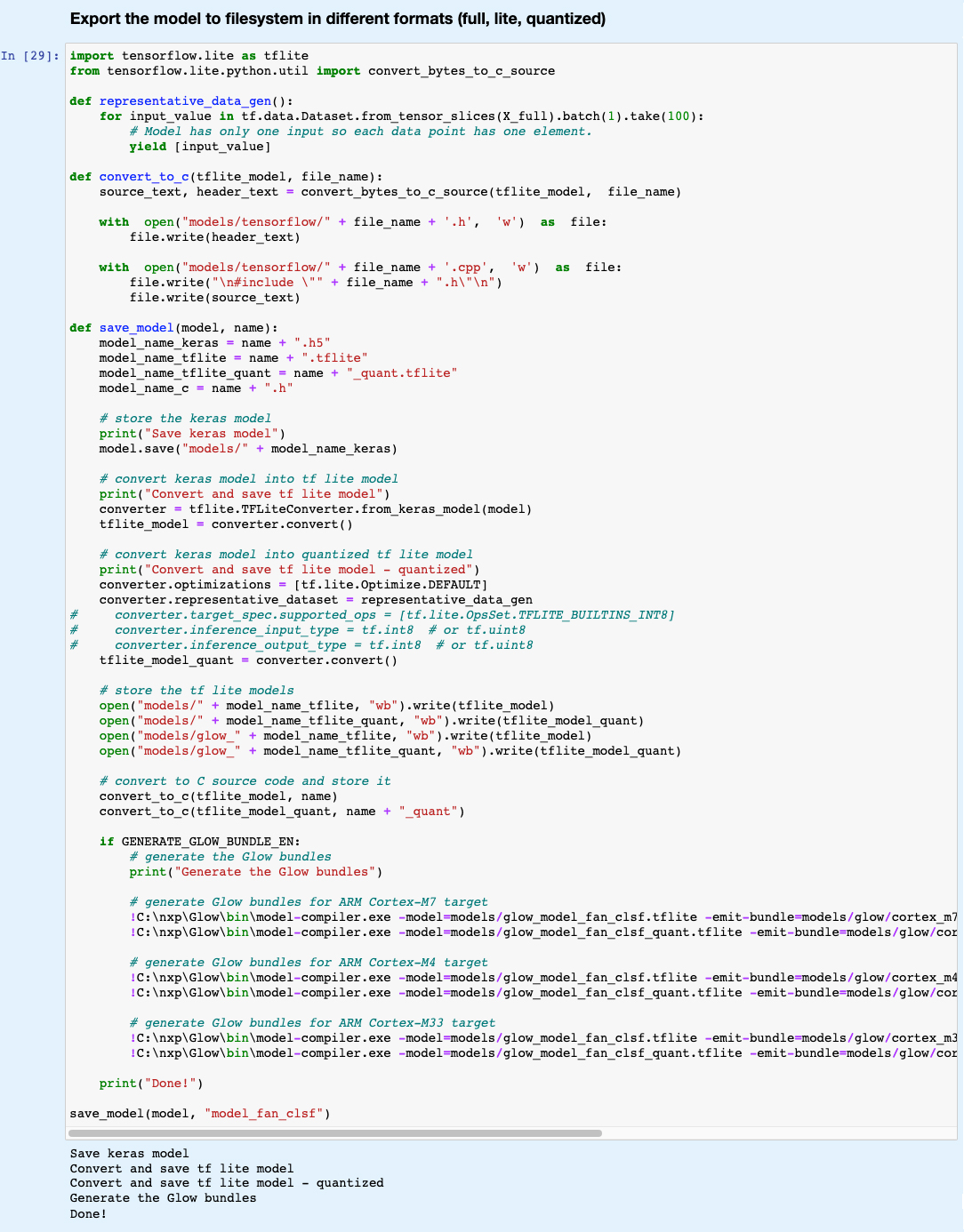Click the Cortex-M7 model-compiler command line
964x1232 pixels.
(x=445, y=916)
